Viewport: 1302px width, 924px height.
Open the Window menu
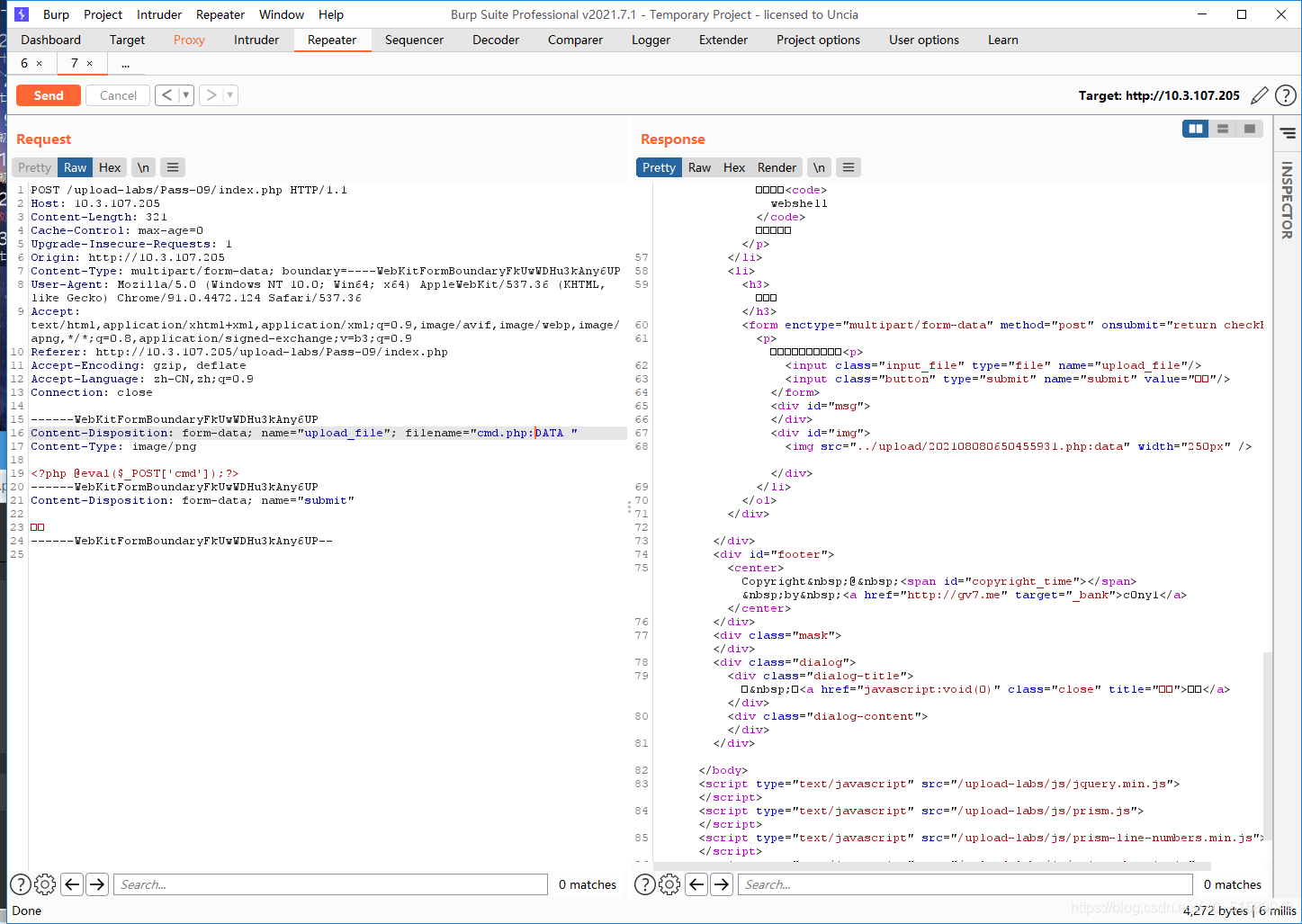[282, 14]
